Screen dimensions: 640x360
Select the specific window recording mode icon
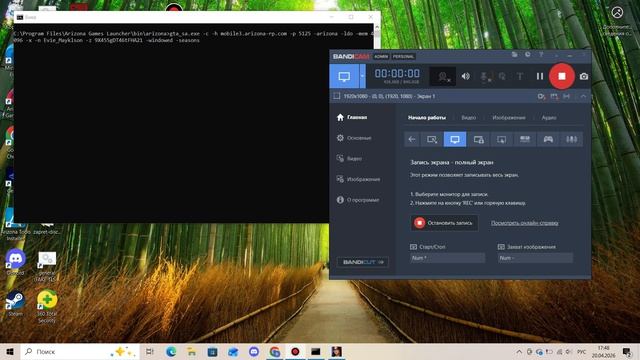coord(478,139)
